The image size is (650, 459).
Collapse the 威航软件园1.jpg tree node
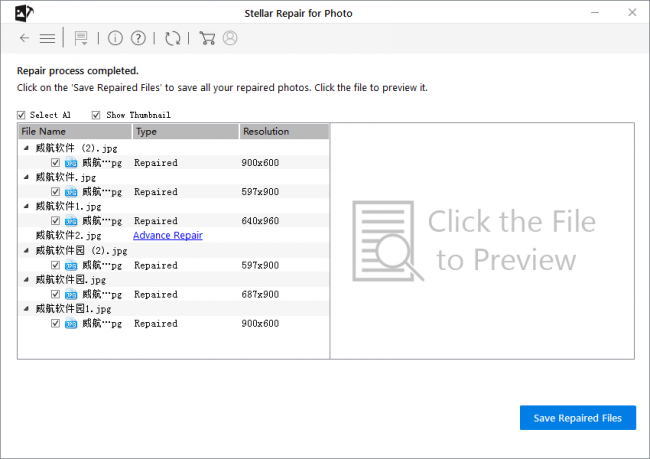pos(26,308)
